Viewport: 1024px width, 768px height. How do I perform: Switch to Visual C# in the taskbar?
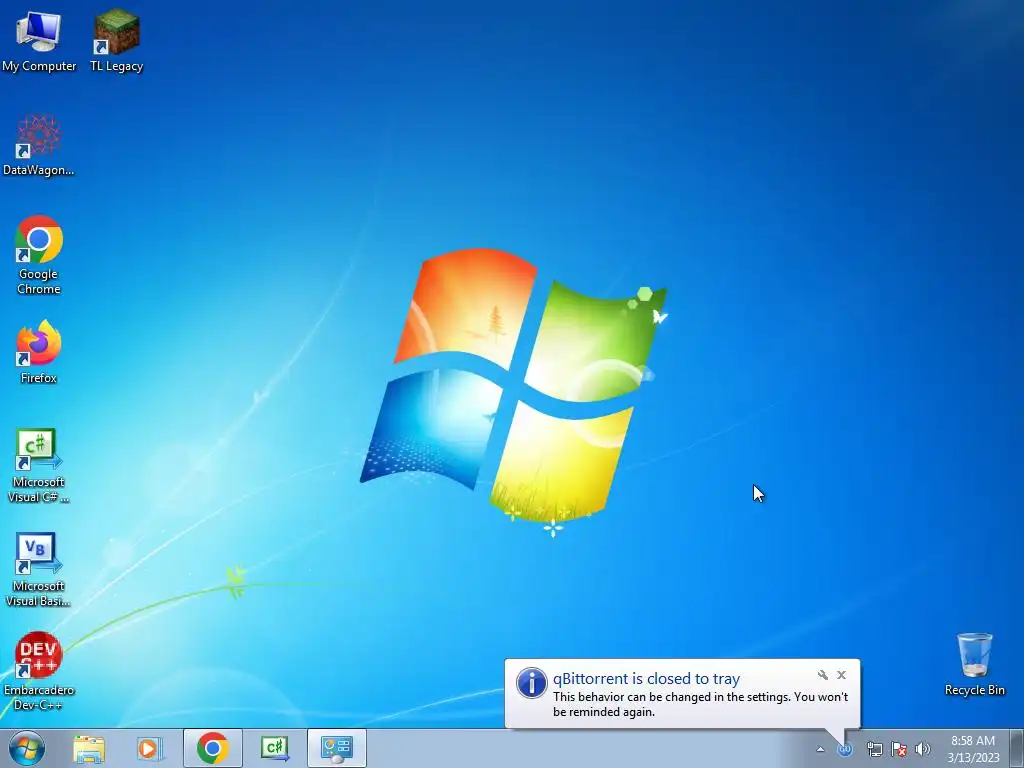(x=274, y=748)
